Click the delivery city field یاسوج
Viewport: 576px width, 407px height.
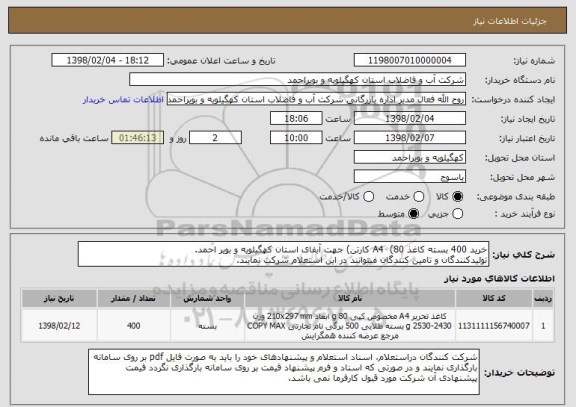[x=410, y=177]
